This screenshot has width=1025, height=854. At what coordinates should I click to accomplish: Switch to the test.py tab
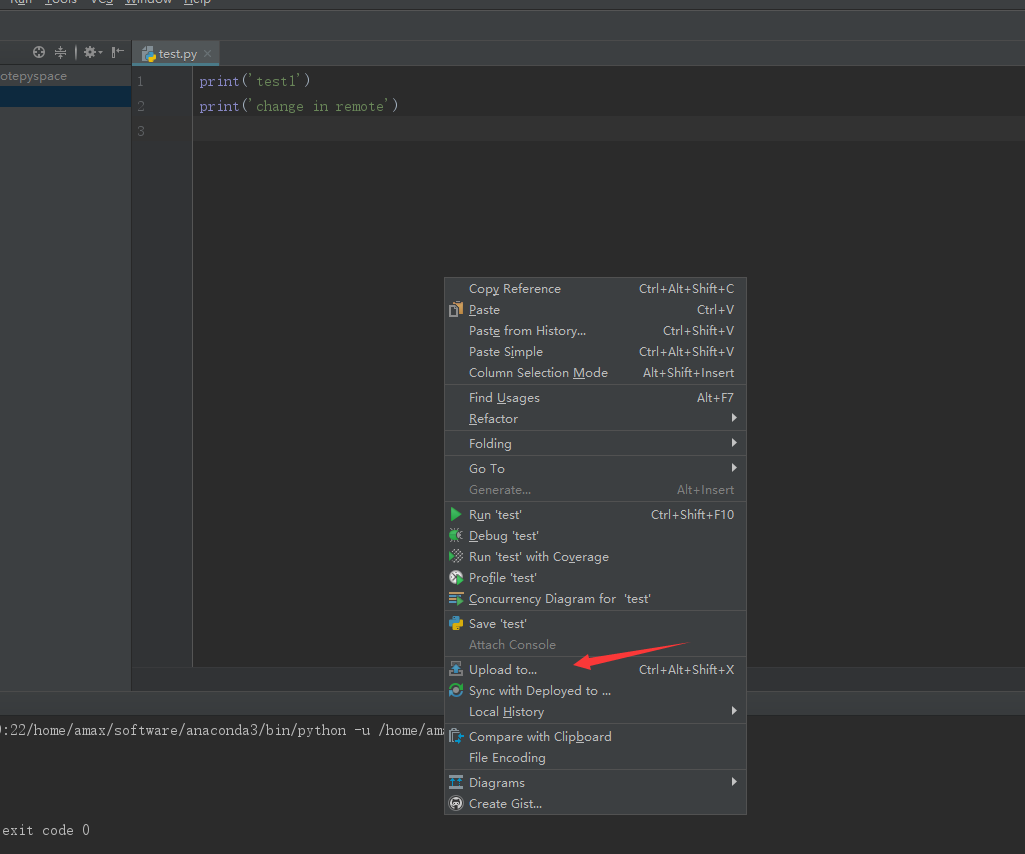pos(176,54)
